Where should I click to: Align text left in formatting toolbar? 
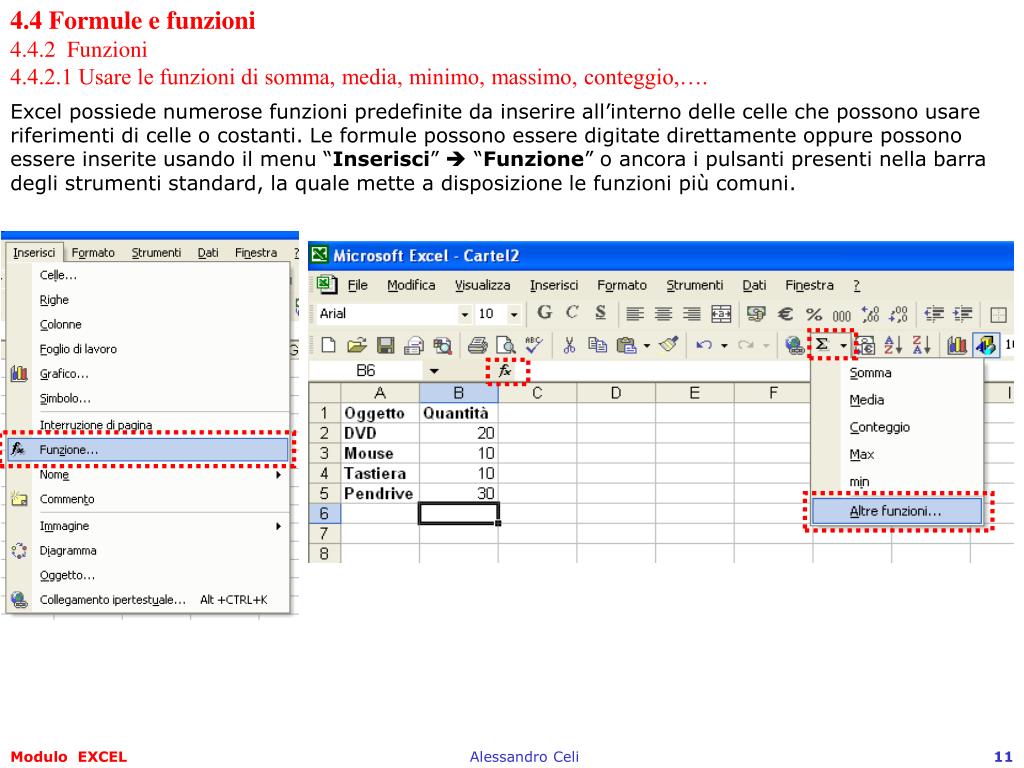634,314
